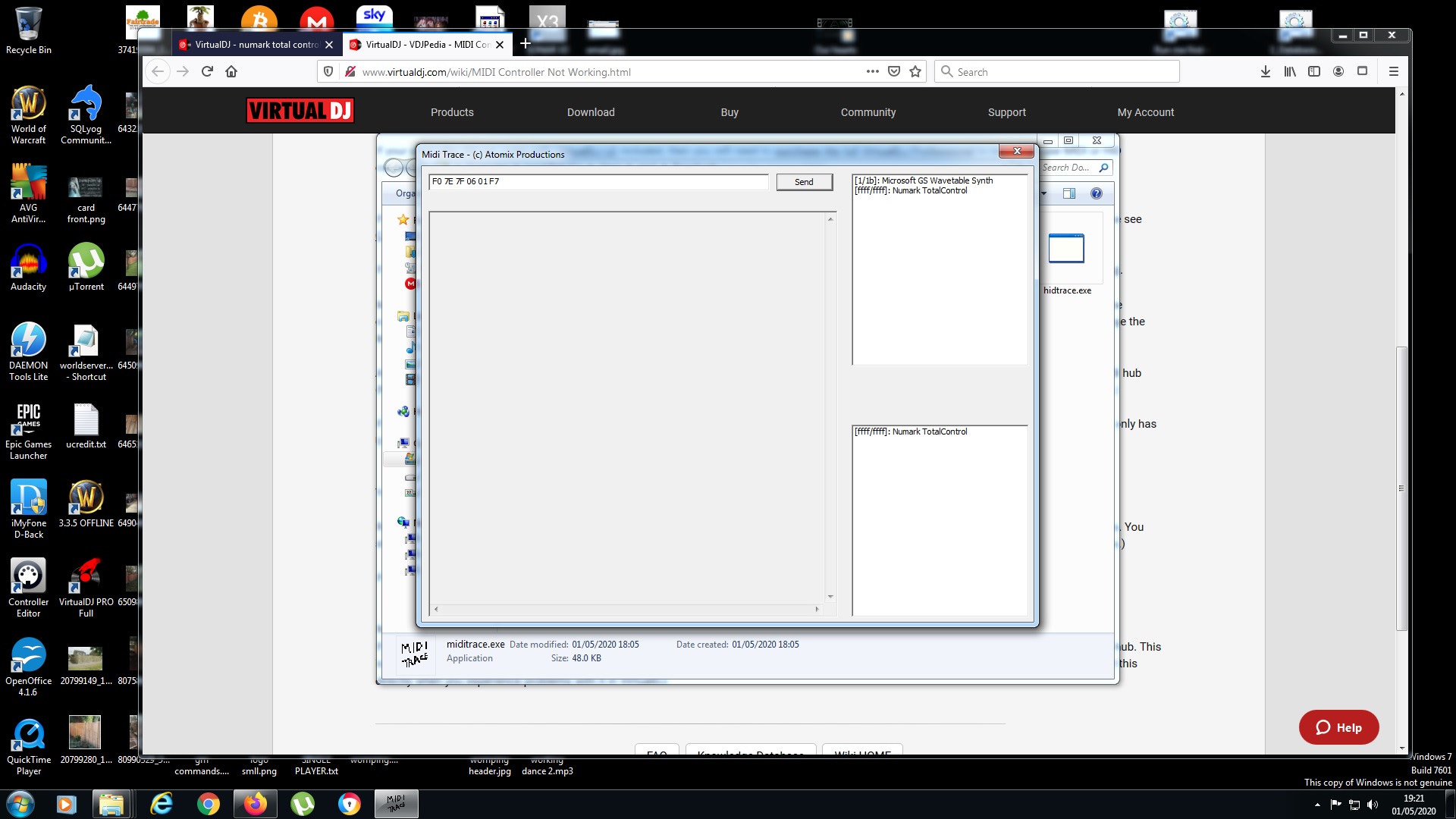Click the Firefox URL address bar

[607, 72]
